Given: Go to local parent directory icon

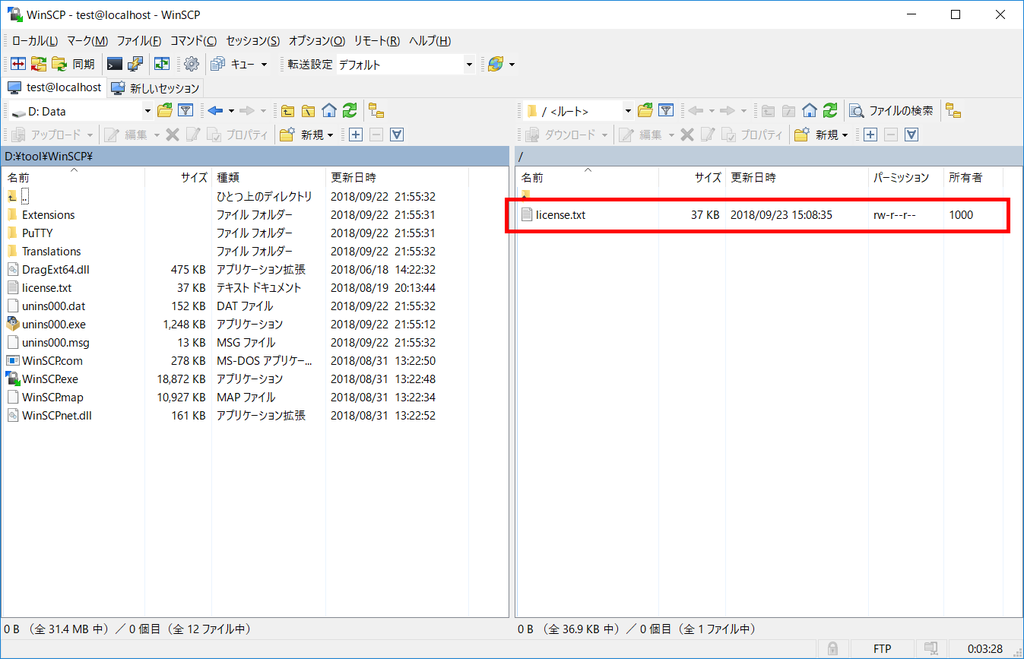Looking at the screenshot, I should pos(287,111).
